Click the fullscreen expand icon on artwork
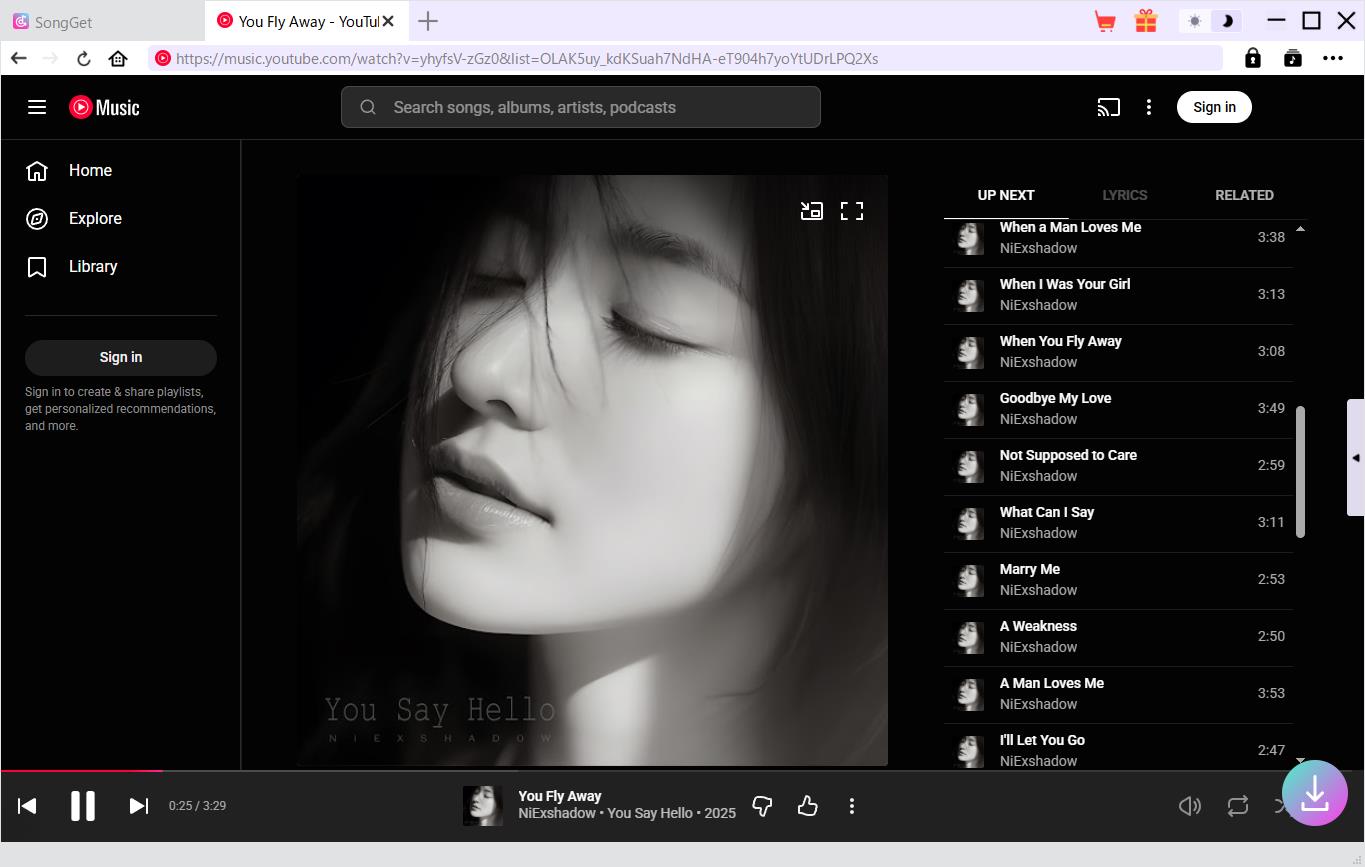 tap(851, 210)
